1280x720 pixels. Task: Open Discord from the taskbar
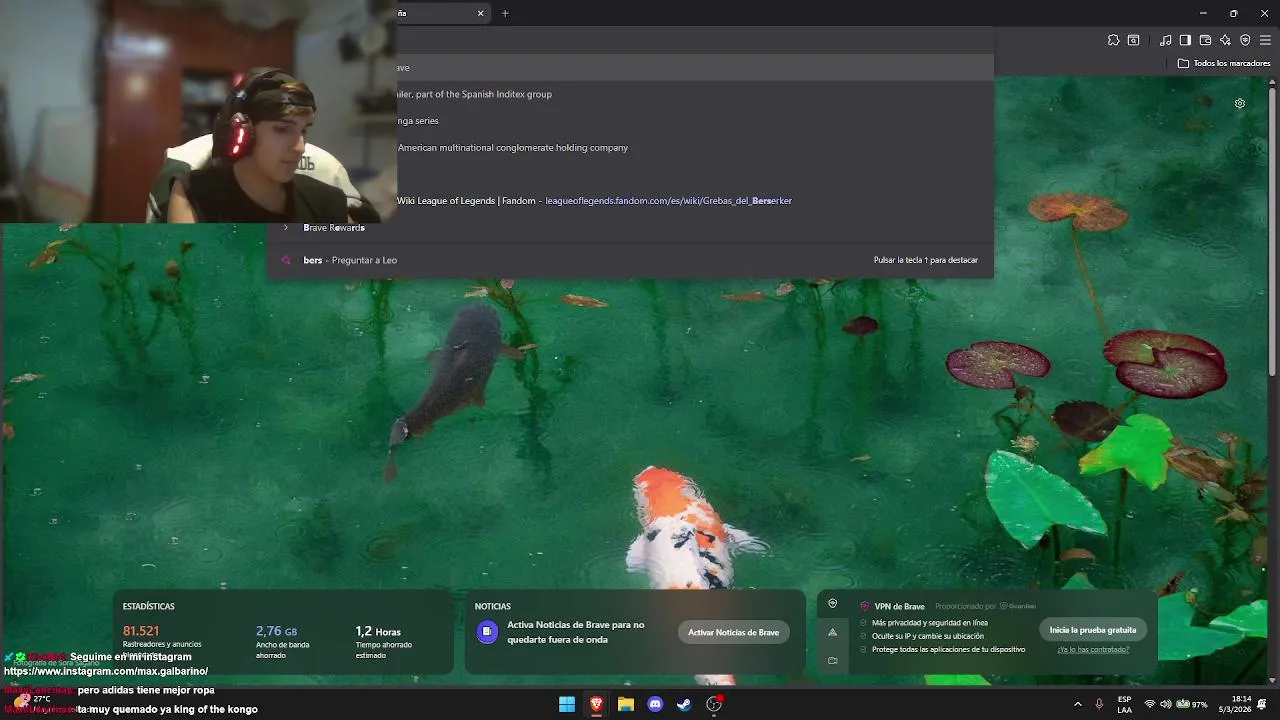655,704
